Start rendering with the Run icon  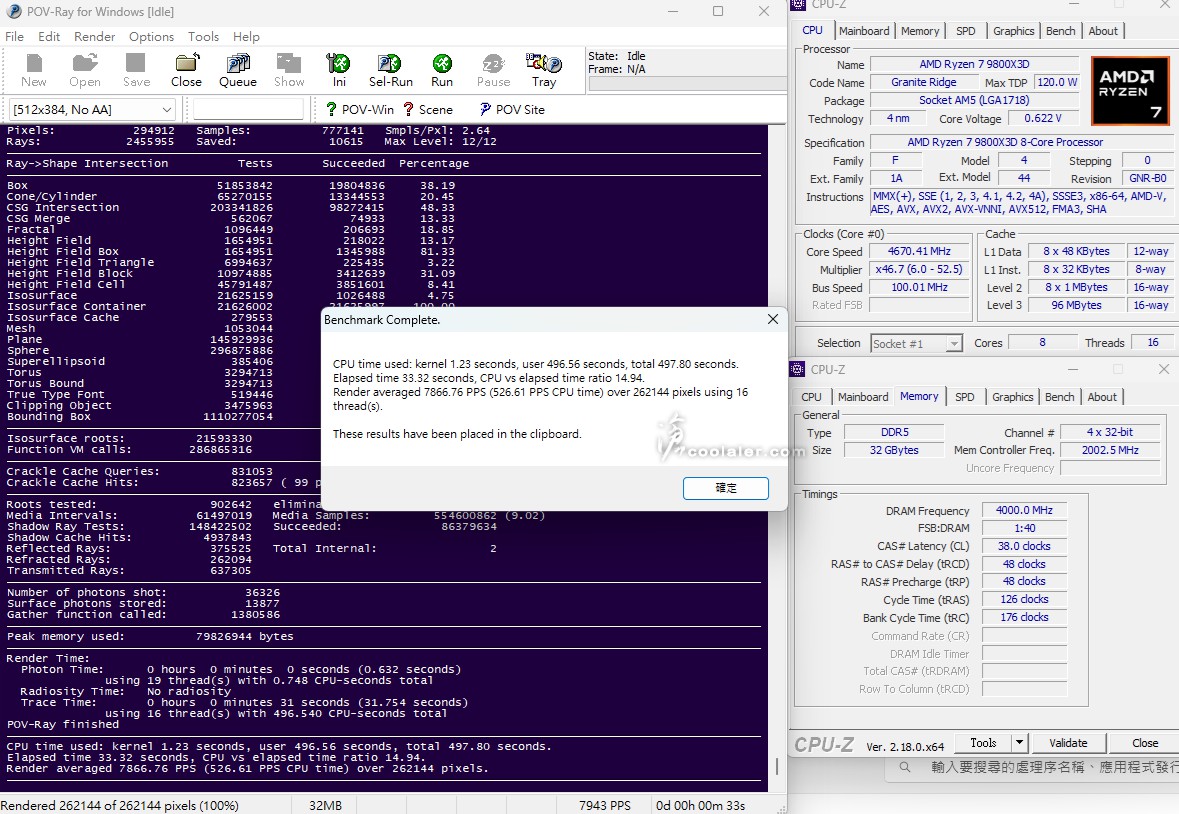(442, 70)
